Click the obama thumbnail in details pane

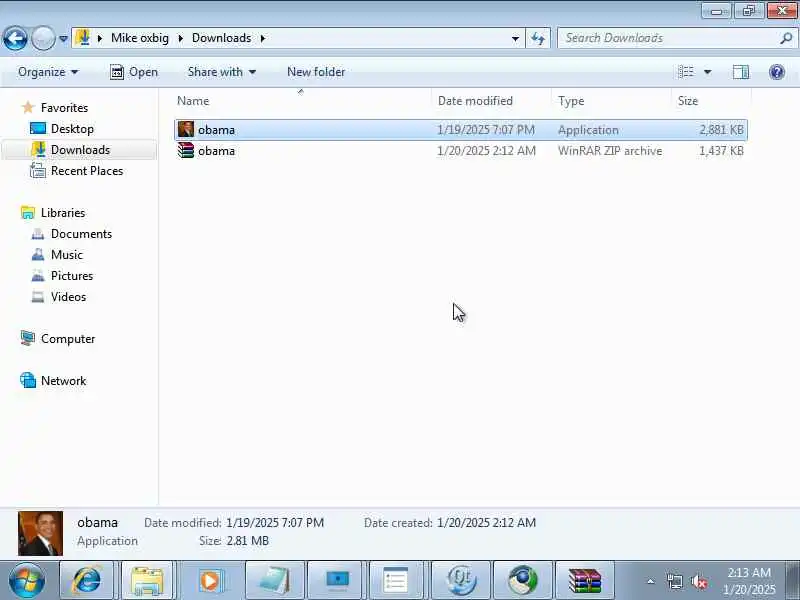pyautogui.click(x=40, y=533)
